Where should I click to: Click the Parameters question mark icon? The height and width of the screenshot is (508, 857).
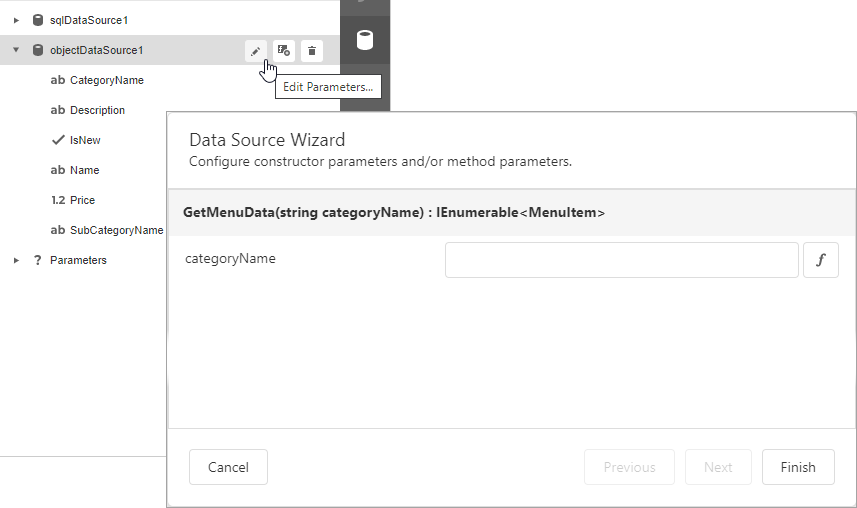pos(38,260)
